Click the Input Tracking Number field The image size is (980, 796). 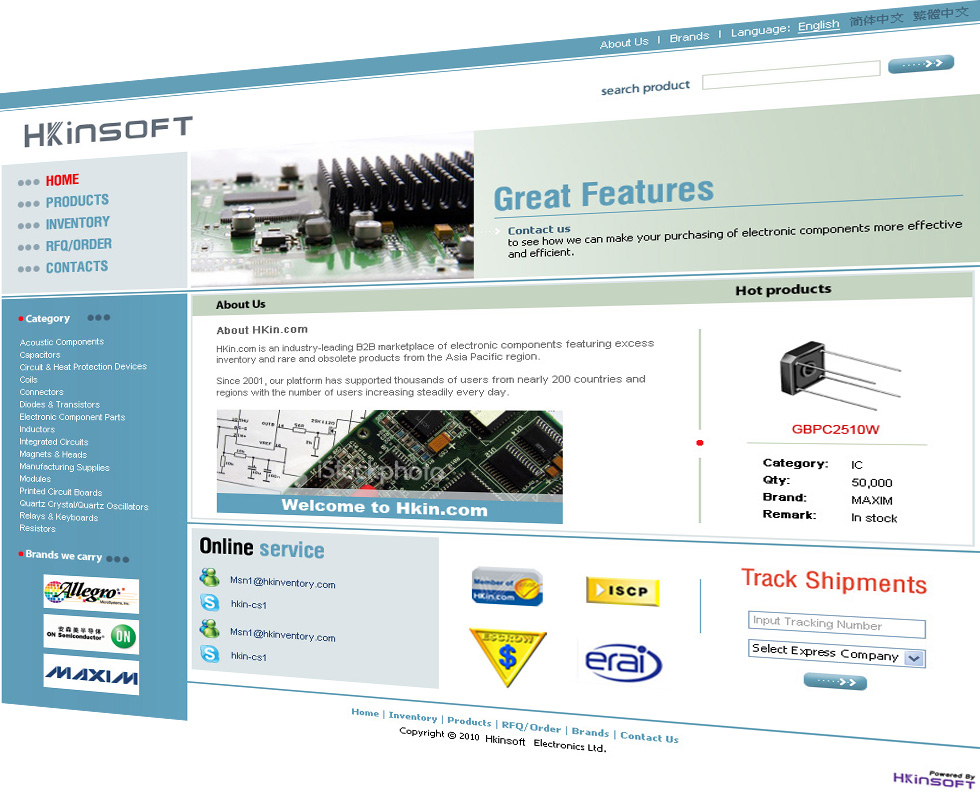coord(836,624)
